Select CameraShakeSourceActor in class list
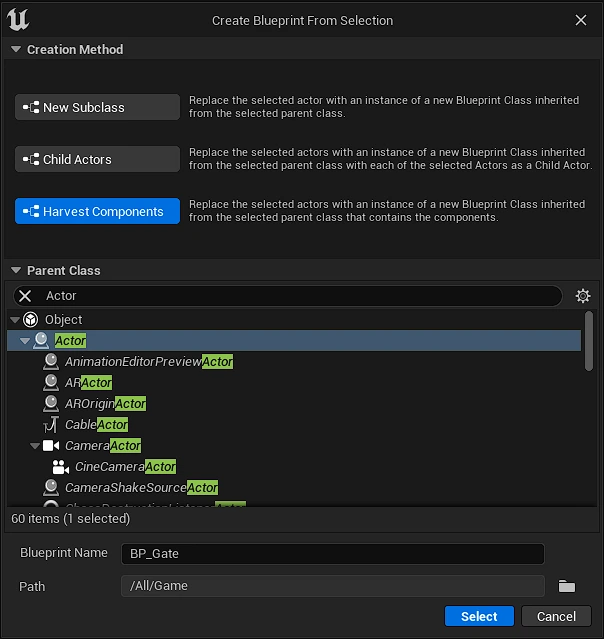604x639 pixels. pos(141,488)
